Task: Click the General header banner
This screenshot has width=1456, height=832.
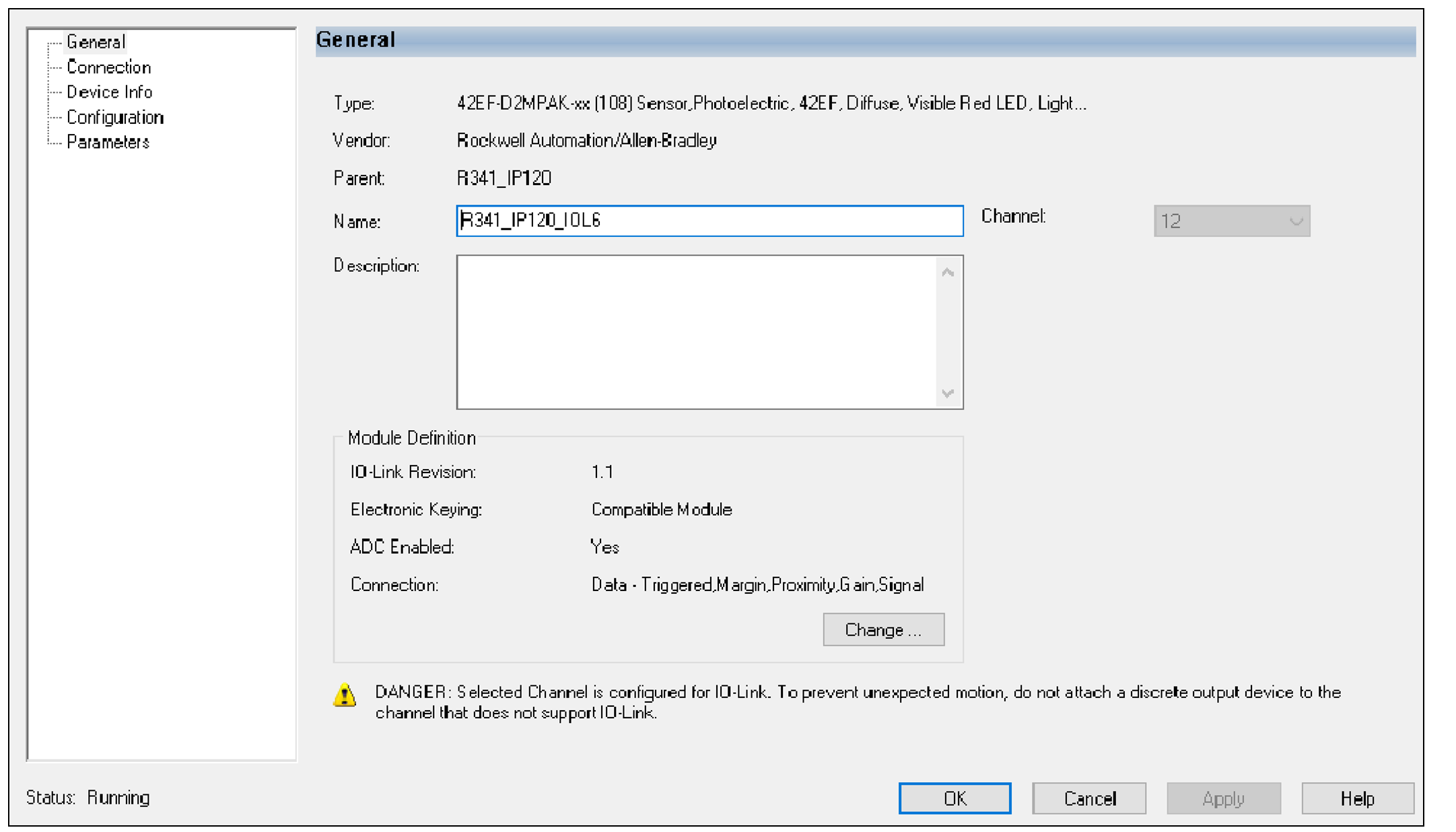Action: click(865, 41)
